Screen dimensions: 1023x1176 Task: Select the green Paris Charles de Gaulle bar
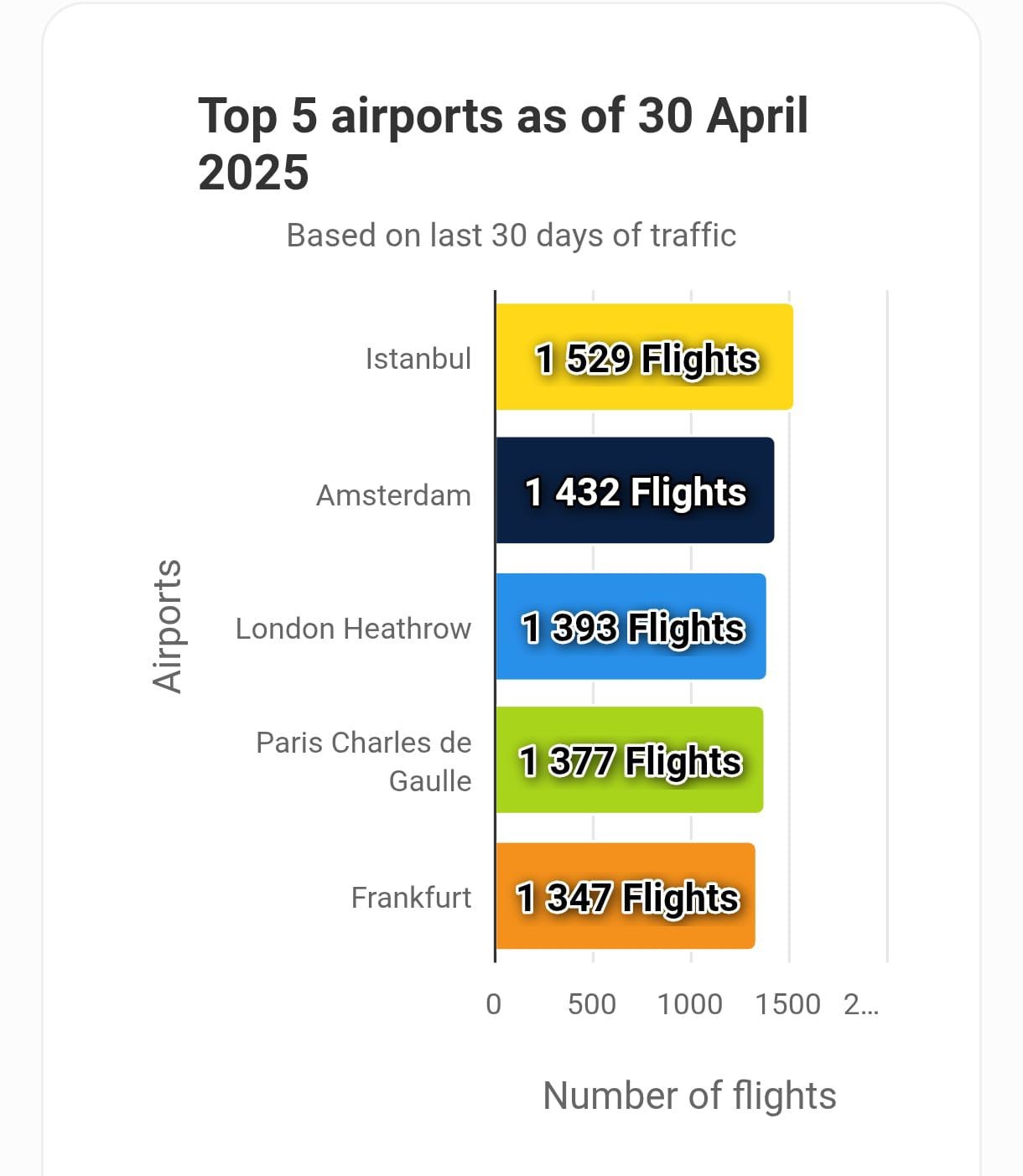[x=629, y=760]
